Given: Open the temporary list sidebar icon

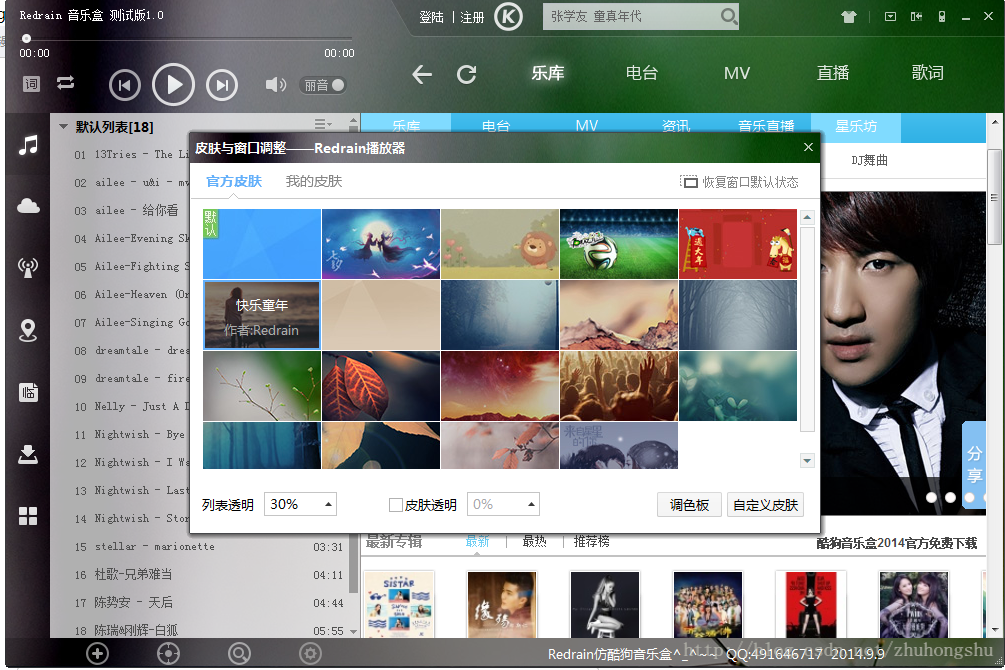Looking at the screenshot, I should tap(28, 392).
